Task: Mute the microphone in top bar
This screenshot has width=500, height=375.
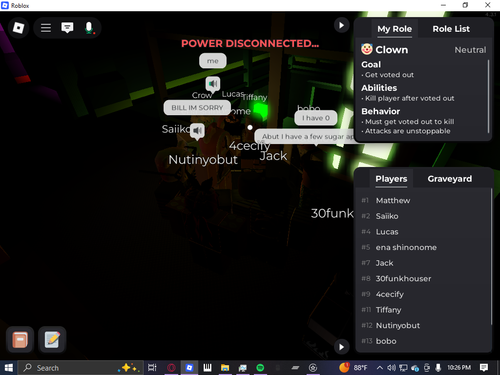Action: tap(89, 28)
